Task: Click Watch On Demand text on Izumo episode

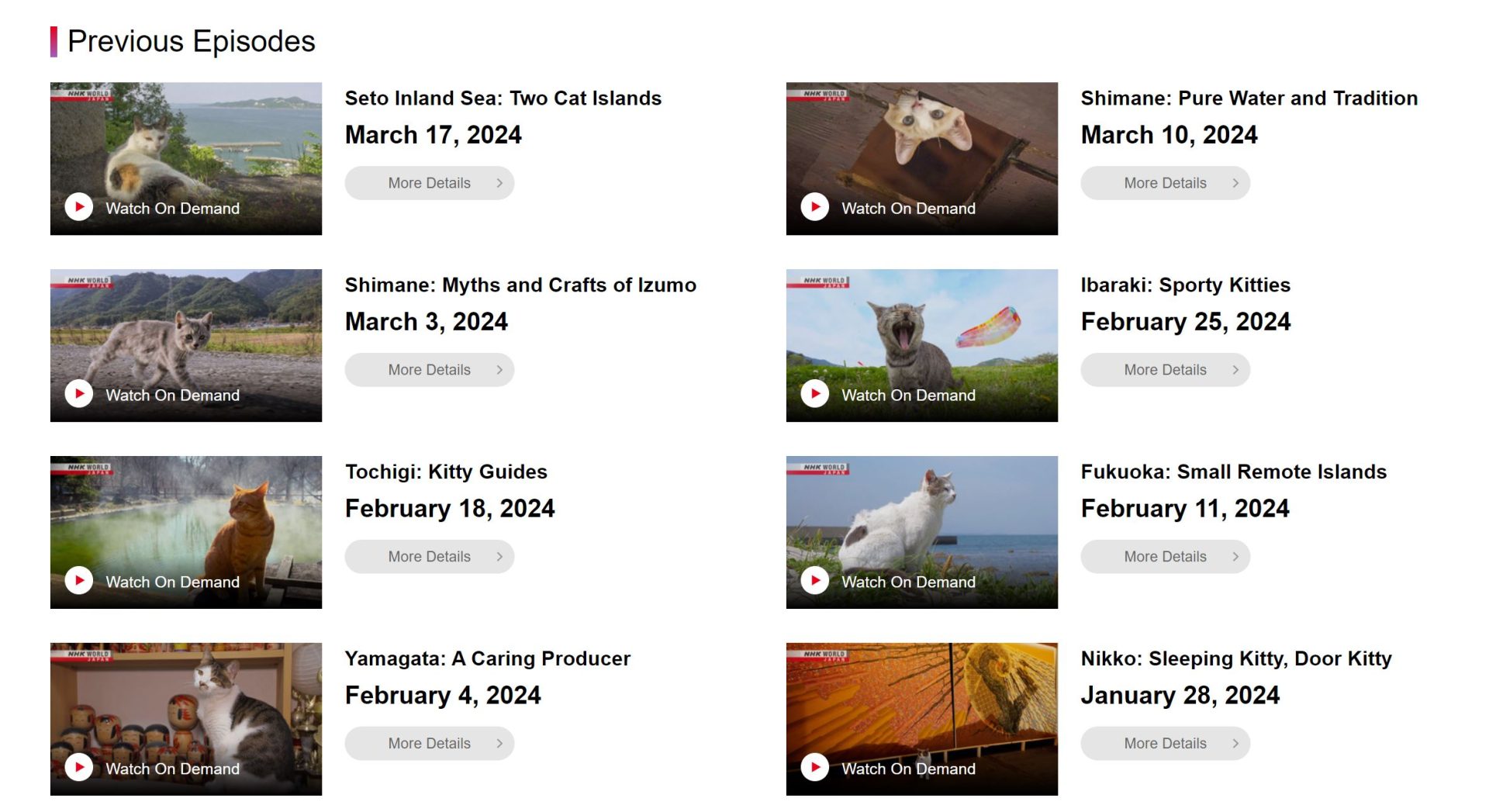Action: 172,395
